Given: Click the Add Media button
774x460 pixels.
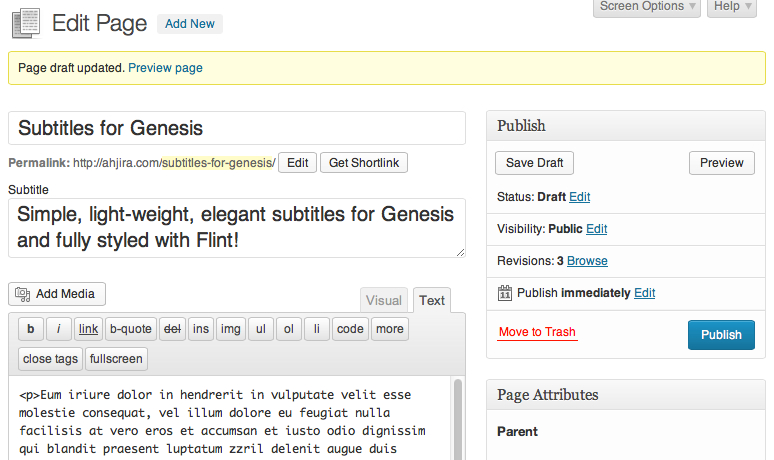Looking at the screenshot, I should (x=57, y=294).
